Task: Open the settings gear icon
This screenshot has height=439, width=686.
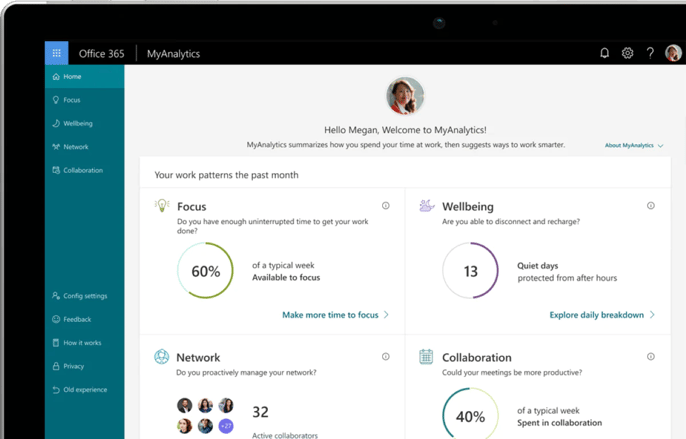Action: pos(627,53)
